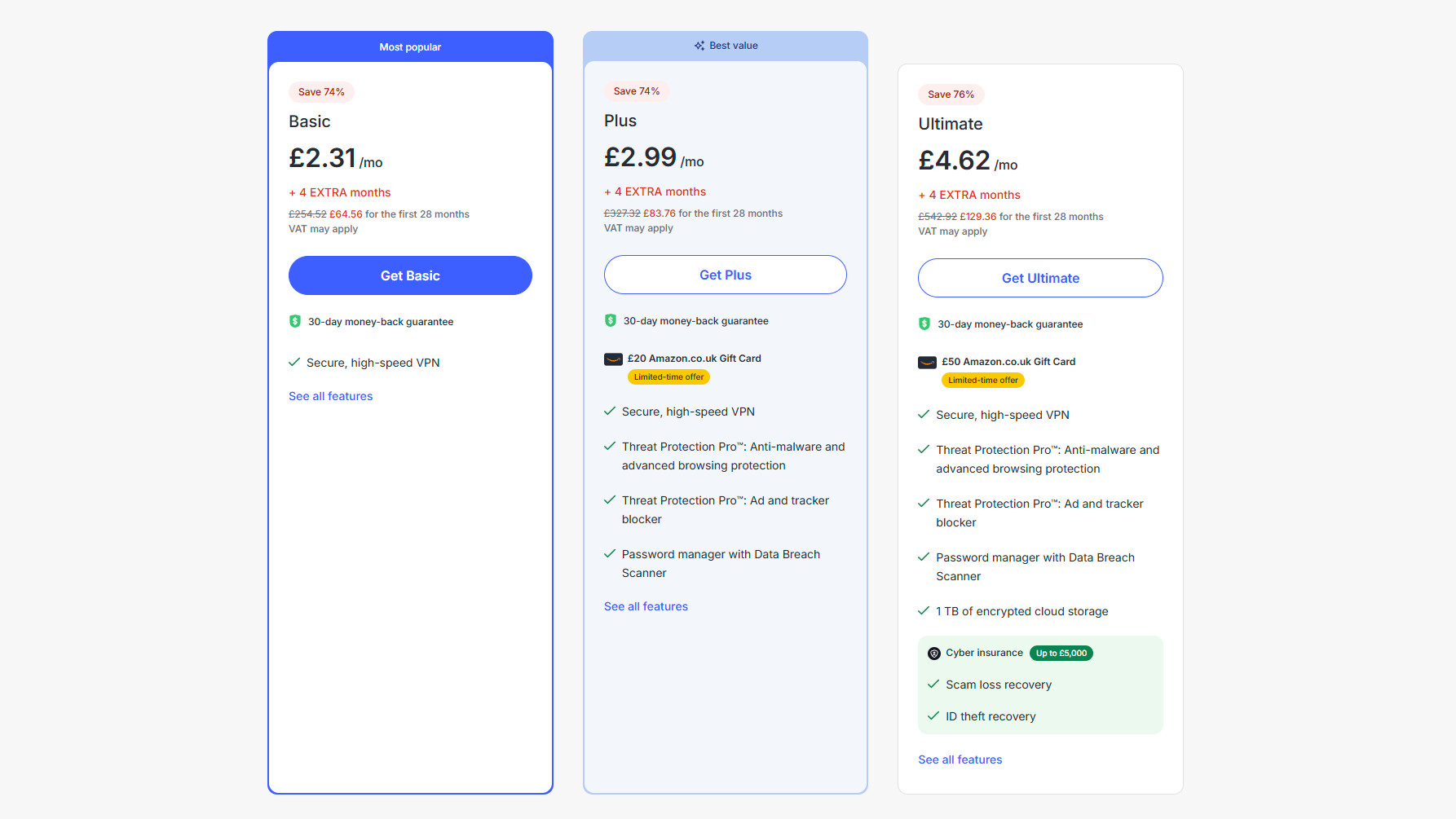Click the Up to £5,000 insurance badge
Screen dimensions: 1456x819
point(1061,653)
